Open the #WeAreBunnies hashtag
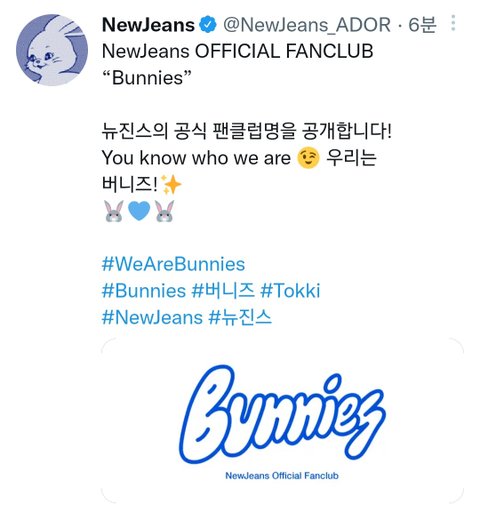The height and width of the screenshot is (512, 480). (x=173, y=264)
